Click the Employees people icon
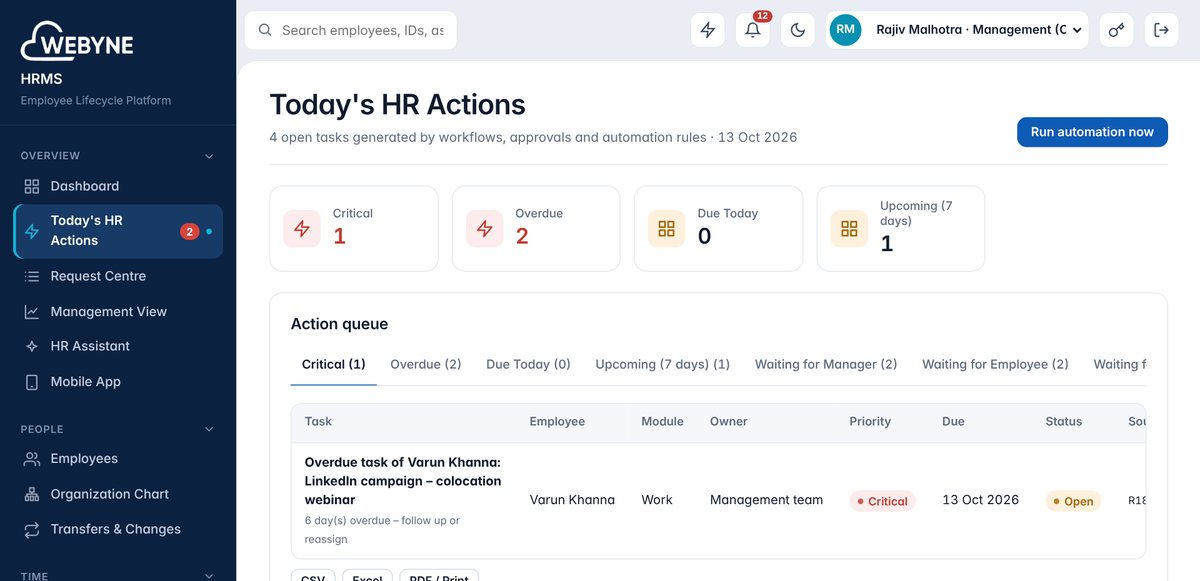1200x581 pixels. (x=32, y=458)
